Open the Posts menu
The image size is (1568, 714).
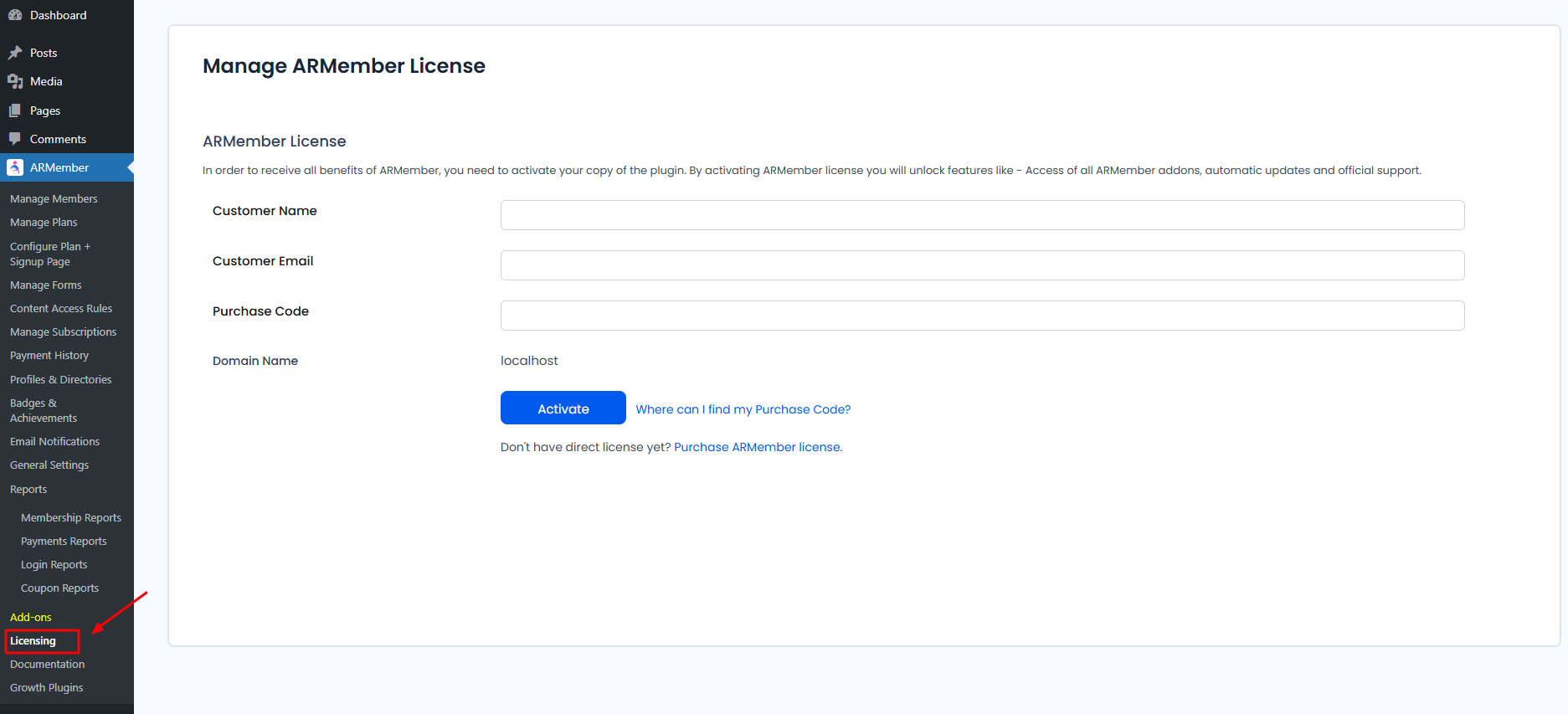tap(44, 53)
